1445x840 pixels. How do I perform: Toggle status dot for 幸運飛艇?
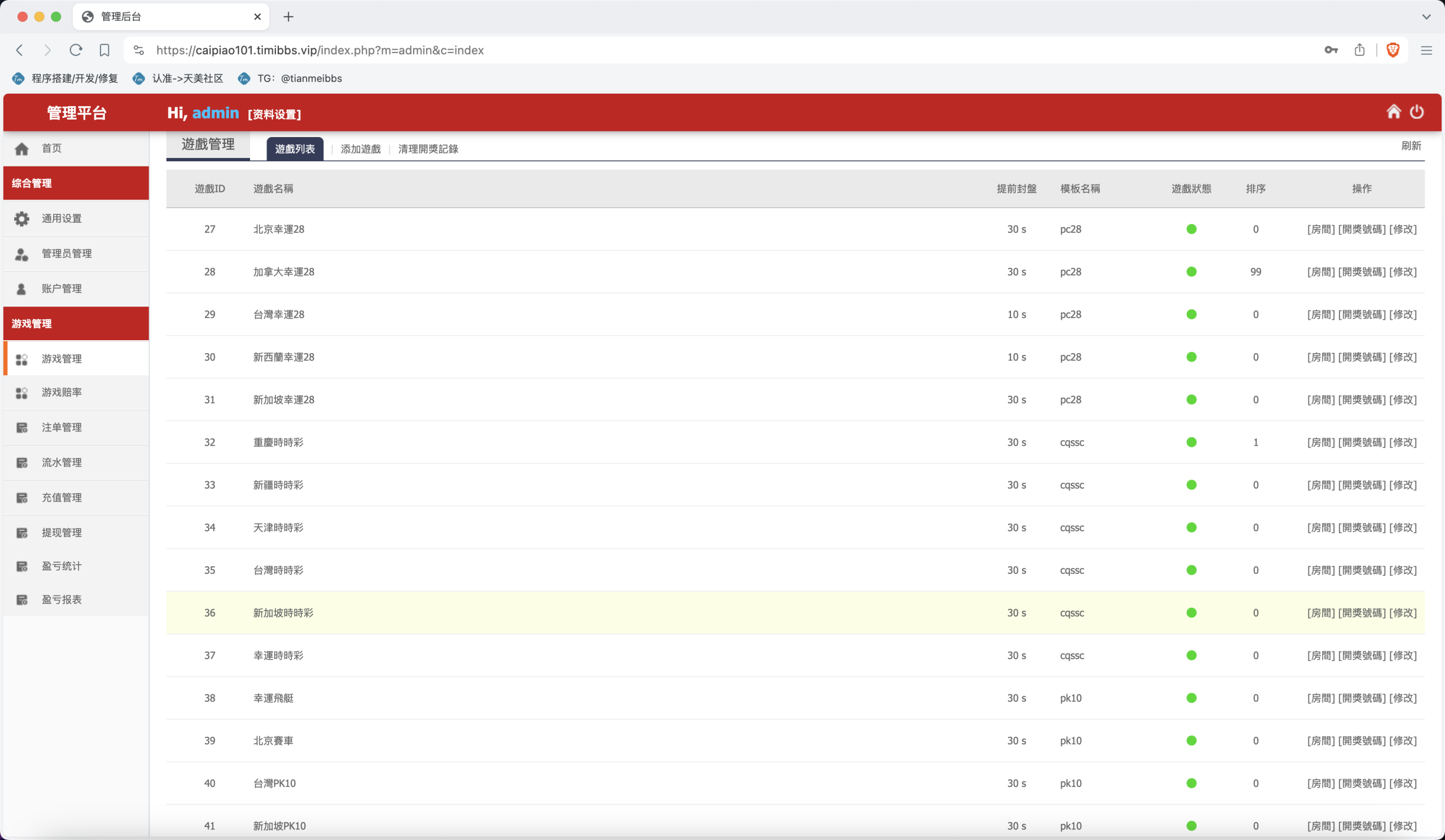point(1192,698)
